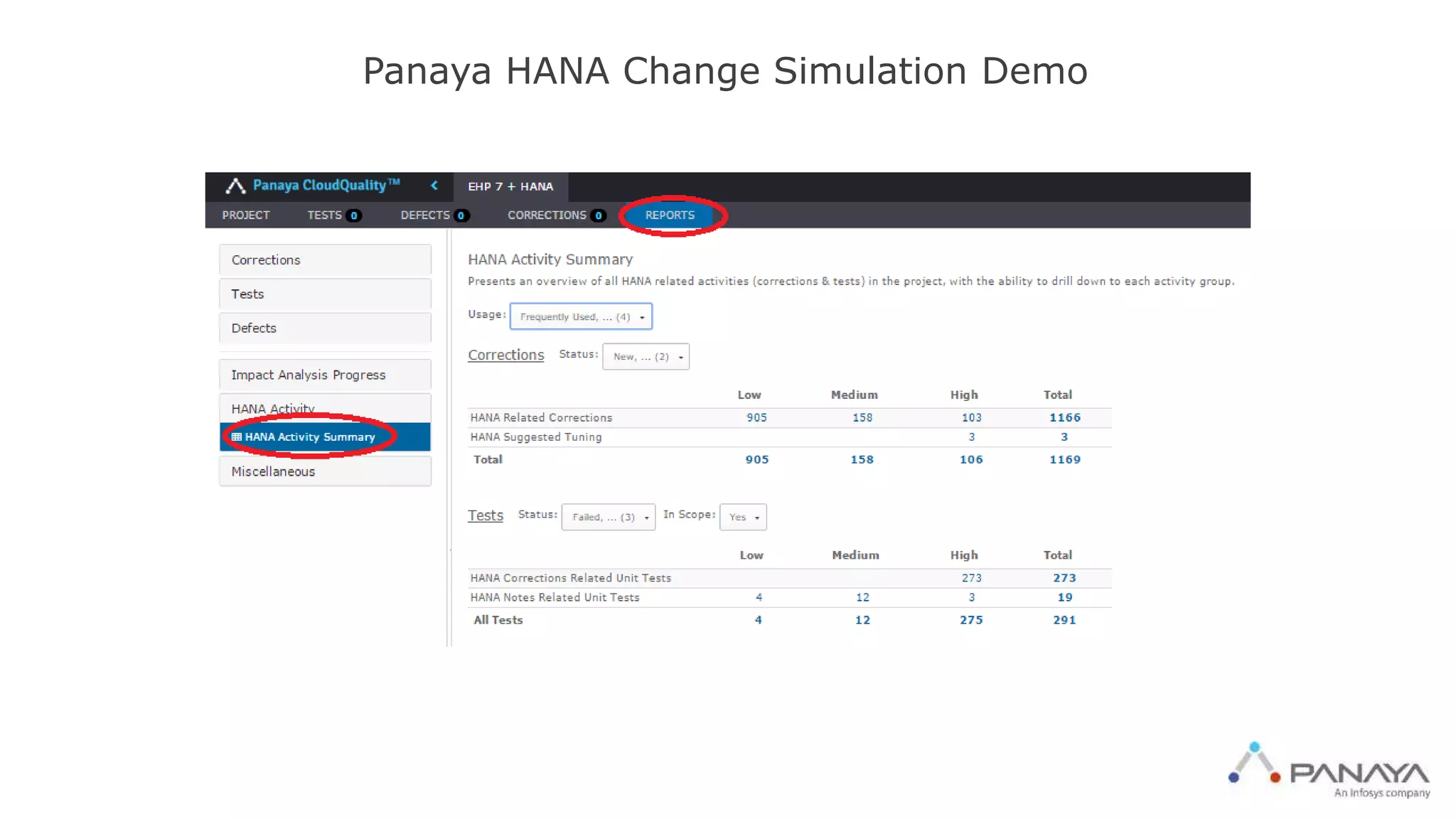1456x819 pixels.
Task: Expand the Corrections report group
Action: point(325,260)
